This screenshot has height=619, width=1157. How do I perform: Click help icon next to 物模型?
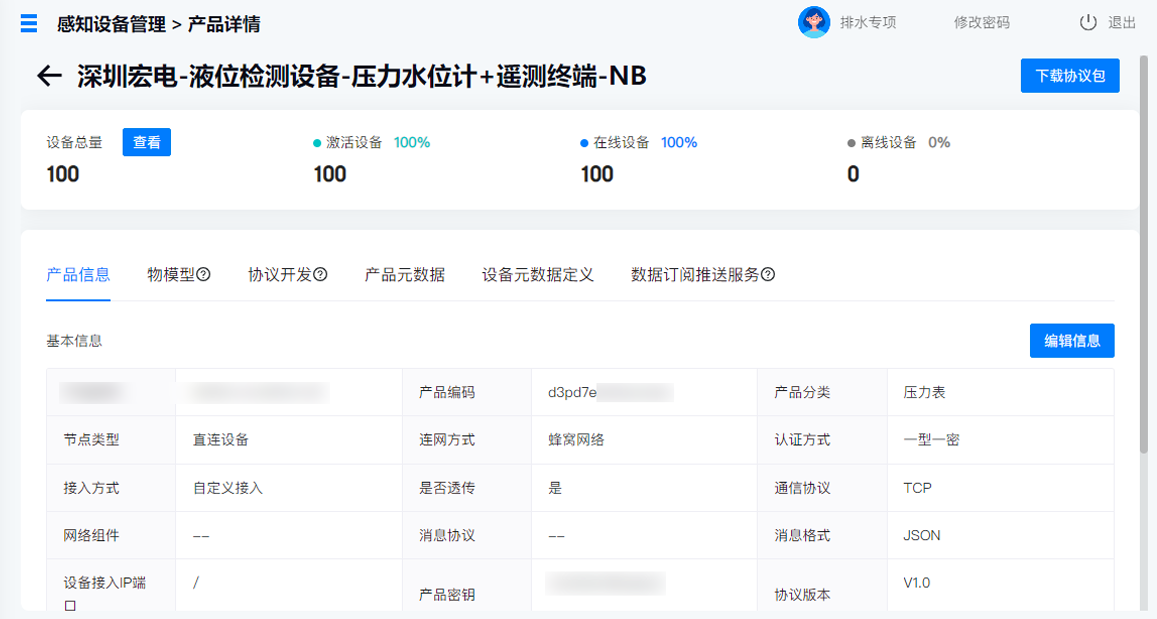(x=204, y=275)
